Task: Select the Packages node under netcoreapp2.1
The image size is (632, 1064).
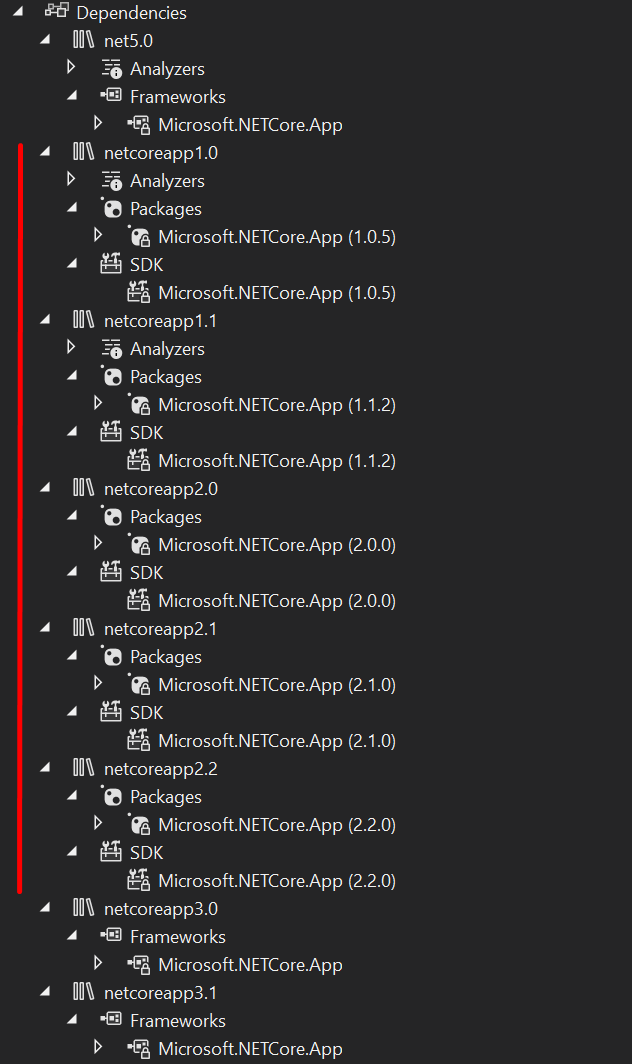Action: [166, 656]
